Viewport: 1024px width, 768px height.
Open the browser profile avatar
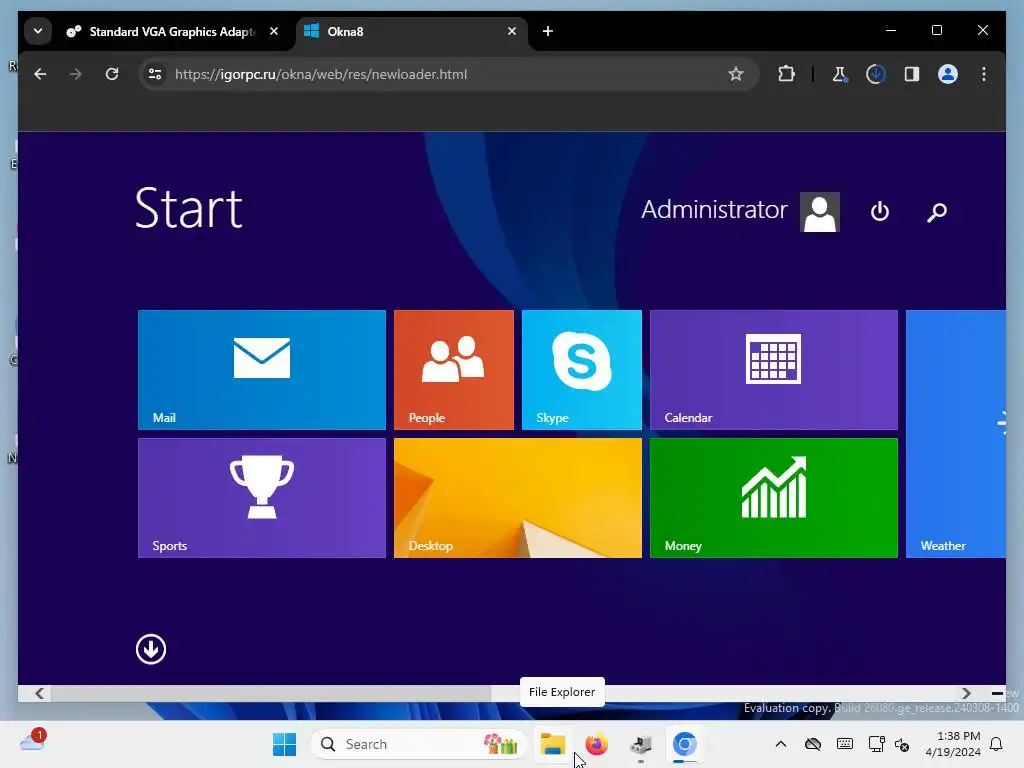948,74
